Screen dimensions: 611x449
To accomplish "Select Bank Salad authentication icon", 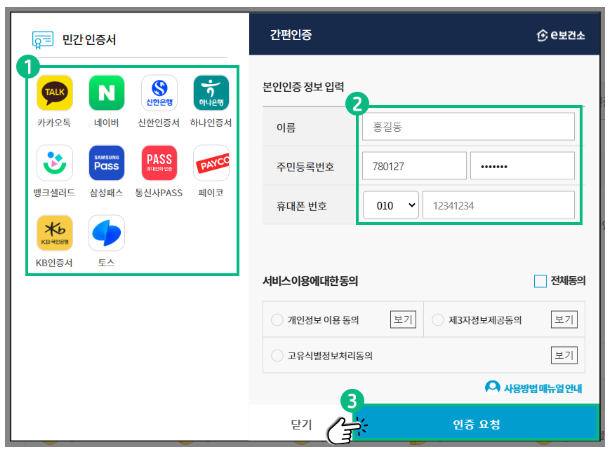I will click(55, 163).
